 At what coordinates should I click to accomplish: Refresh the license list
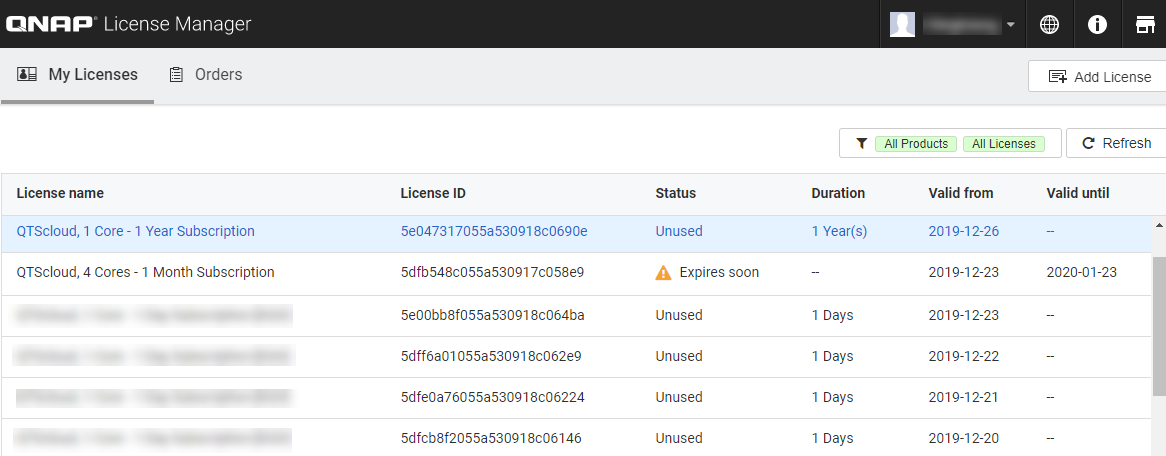pyautogui.click(x=1116, y=143)
